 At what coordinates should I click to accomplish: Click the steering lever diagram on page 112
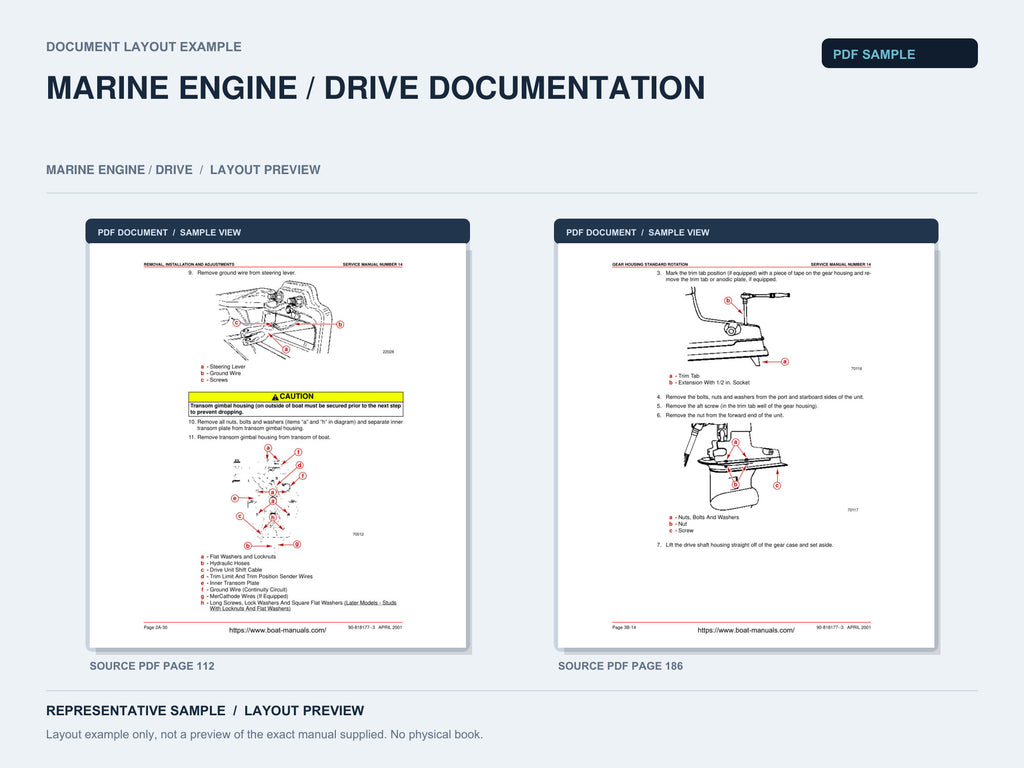click(280, 319)
